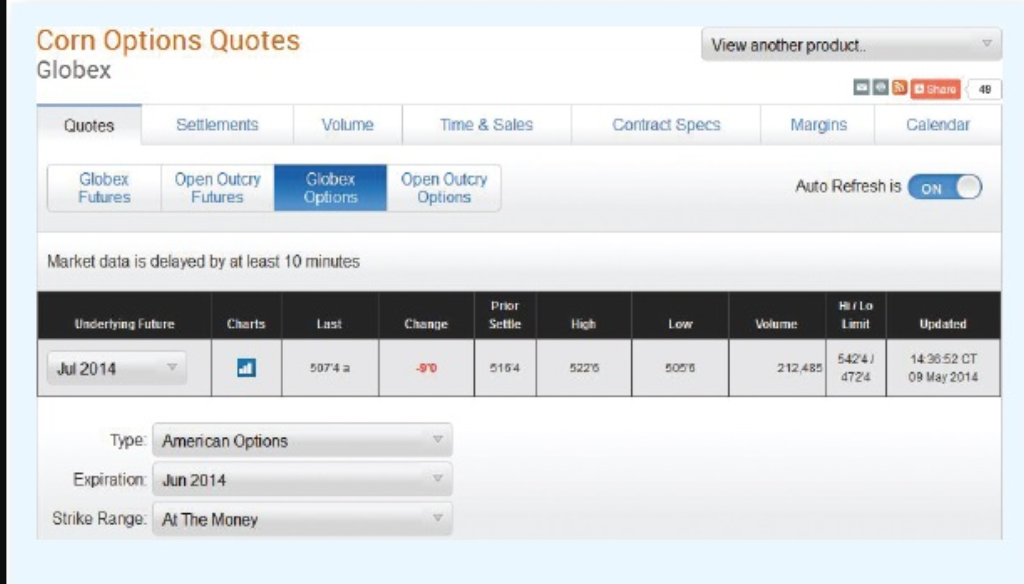Click the print icon near Share
Screen dimensions: 1024x584
pos(880,87)
